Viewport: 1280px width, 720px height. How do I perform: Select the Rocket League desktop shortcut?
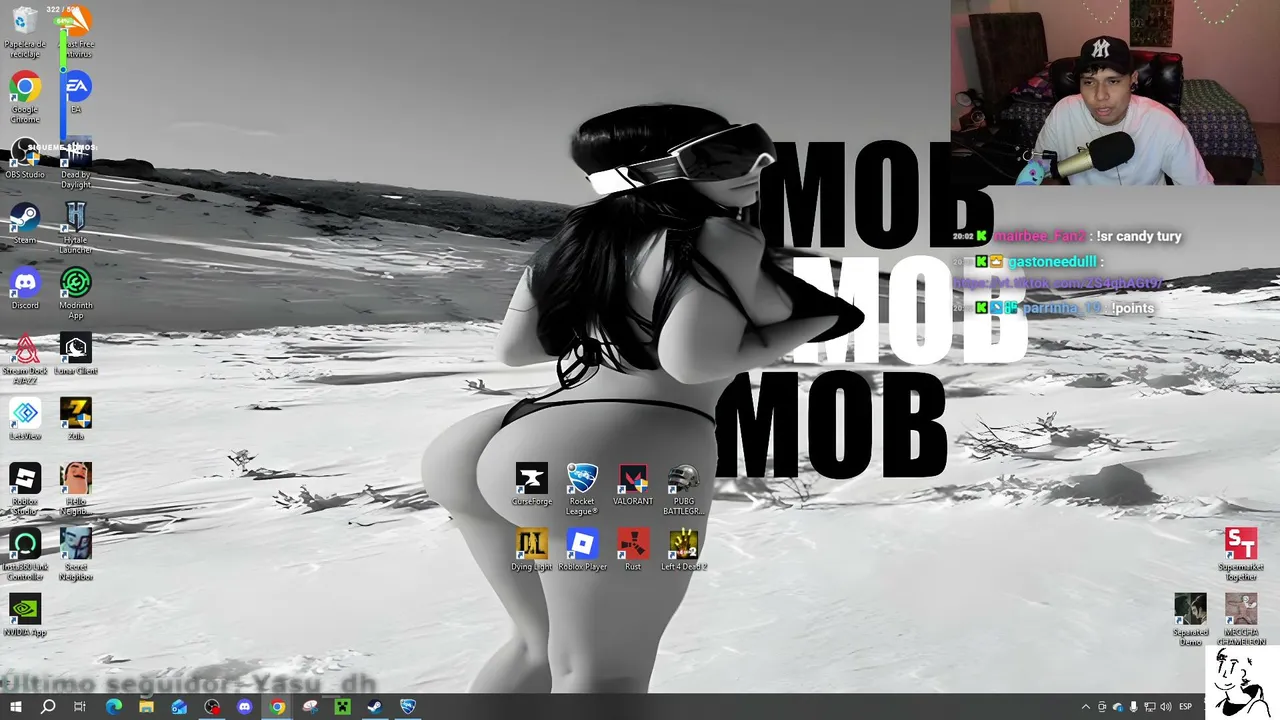(582, 489)
